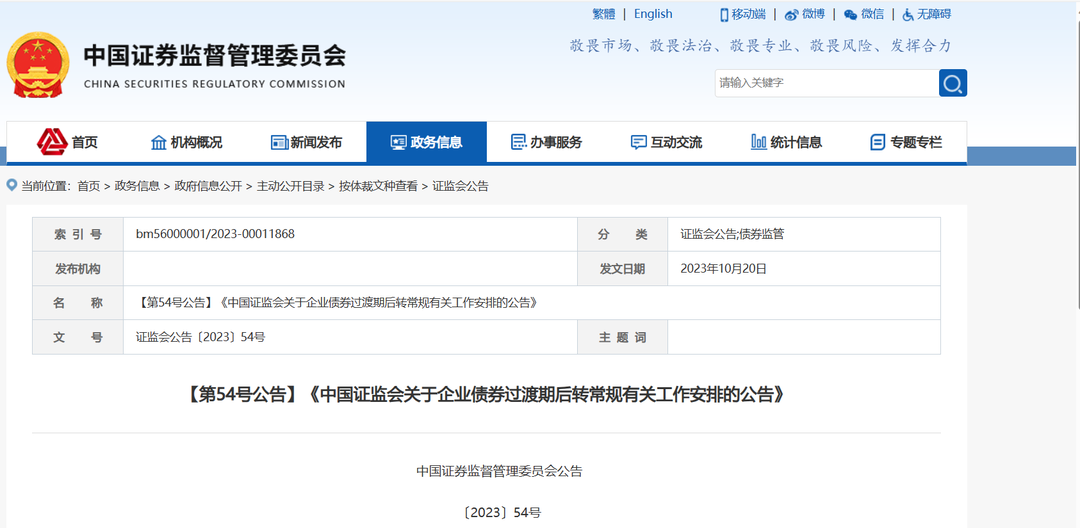Viewport: 1080px width, 528px height.
Task: Click the bar chart icon beside 统计信息
Action: pyautogui.click(x=758, y=142)
